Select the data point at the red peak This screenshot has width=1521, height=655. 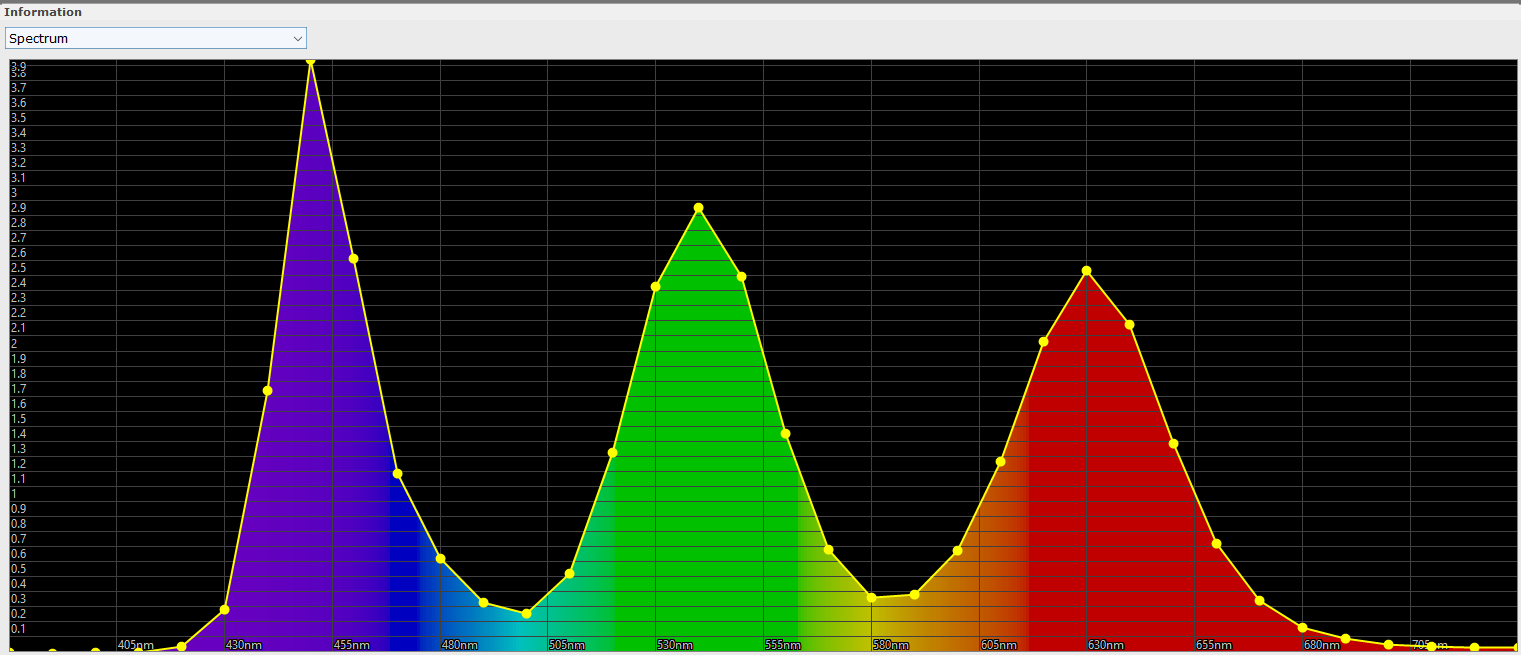(x=1087, y=271)
